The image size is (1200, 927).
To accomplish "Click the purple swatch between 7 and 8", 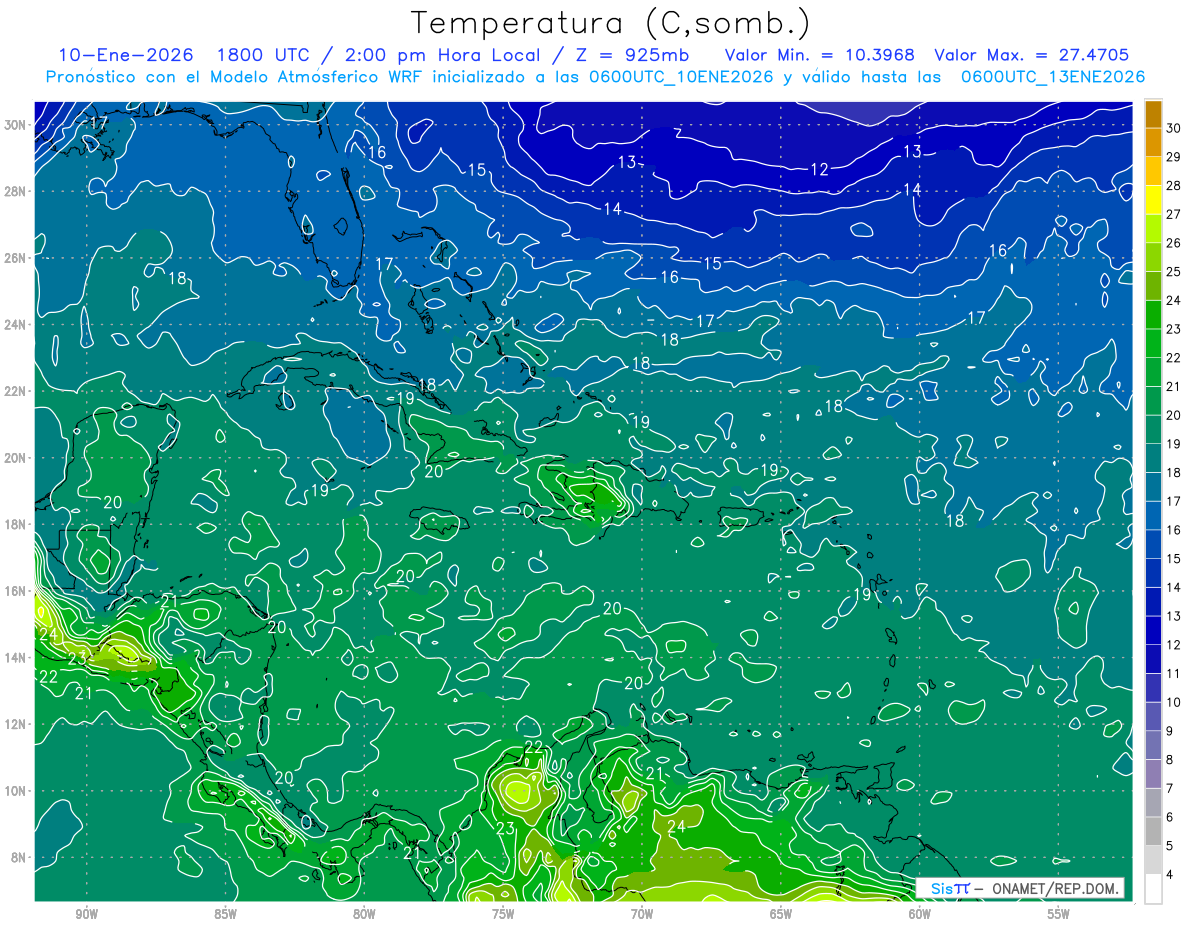I will 1153,774.
